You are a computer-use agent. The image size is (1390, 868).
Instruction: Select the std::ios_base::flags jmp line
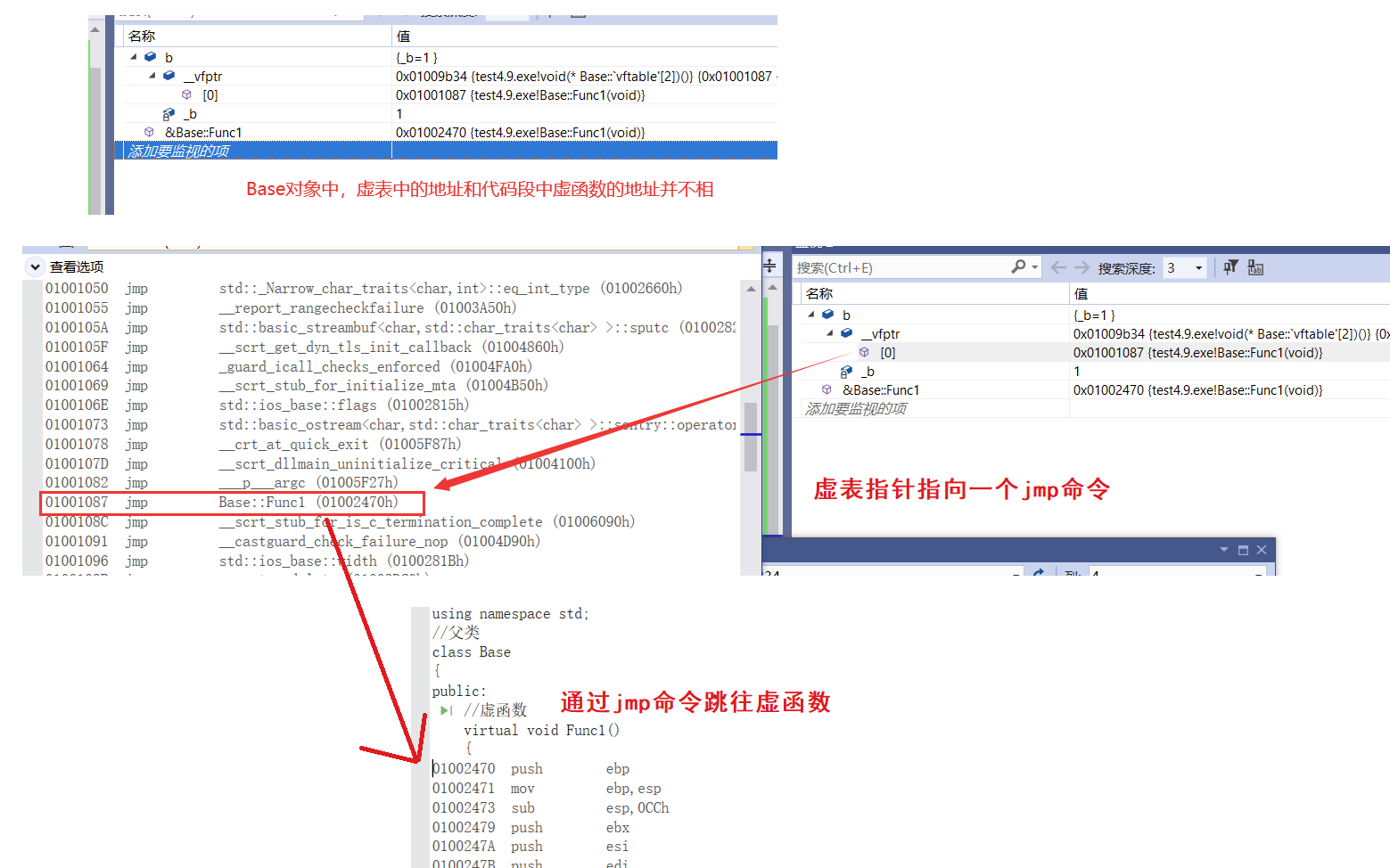258,405
